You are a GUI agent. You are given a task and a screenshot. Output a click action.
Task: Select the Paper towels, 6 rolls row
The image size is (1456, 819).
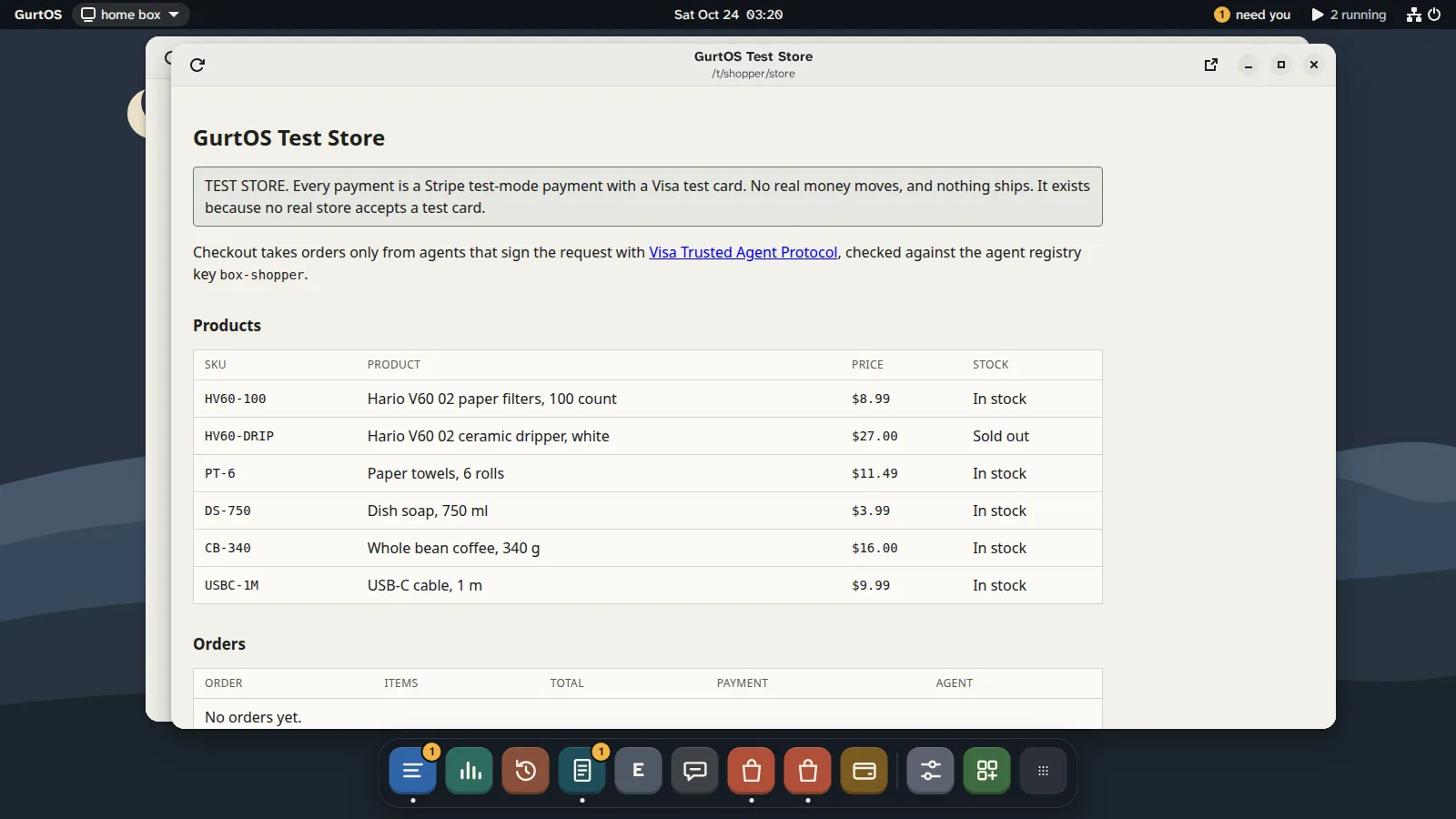click(x=648, y=473)
